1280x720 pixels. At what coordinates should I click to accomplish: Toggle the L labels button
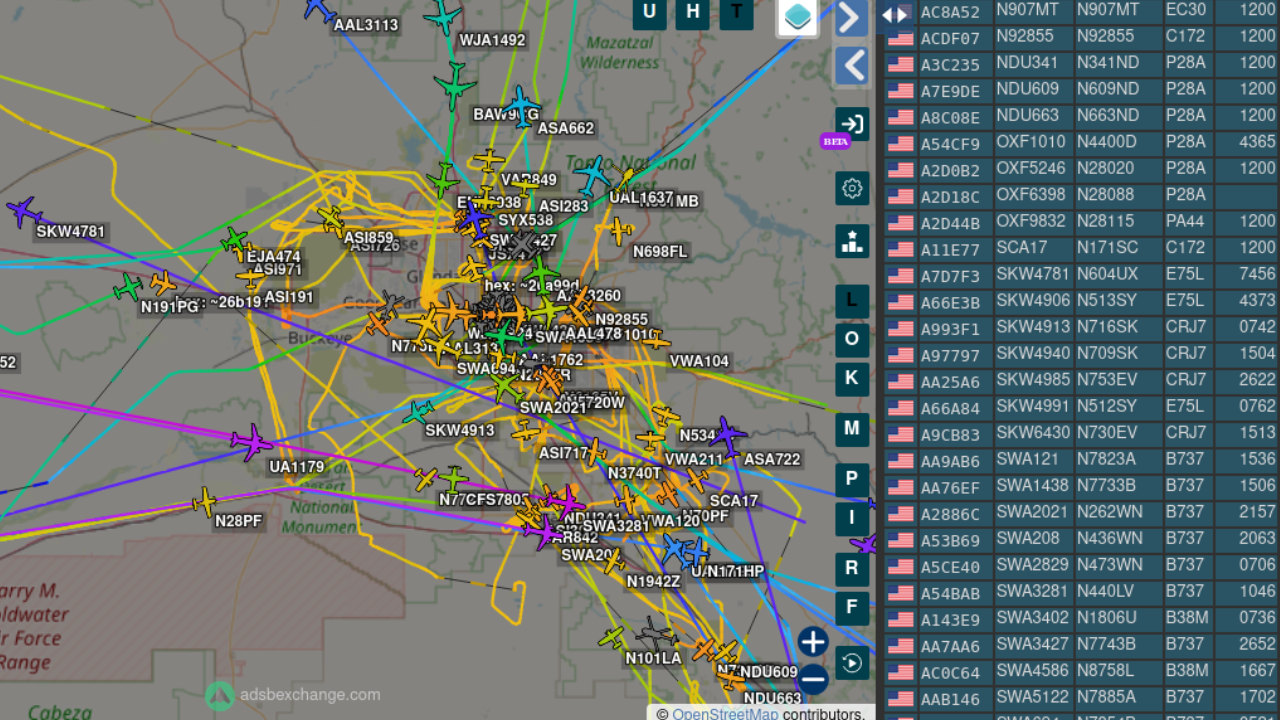click(852, 301)
